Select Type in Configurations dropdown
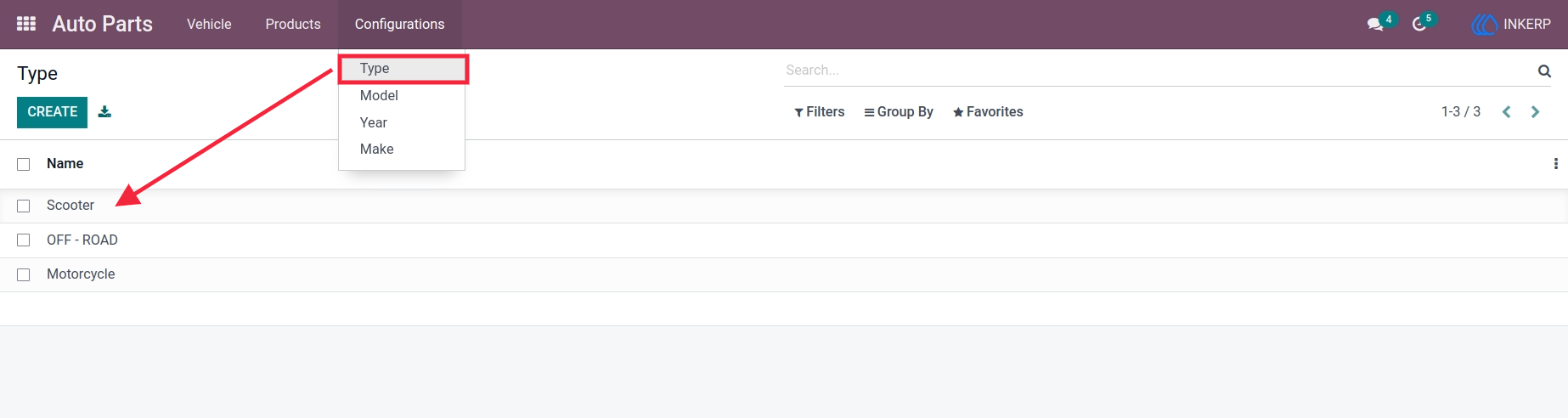 [x=403, y=69]
